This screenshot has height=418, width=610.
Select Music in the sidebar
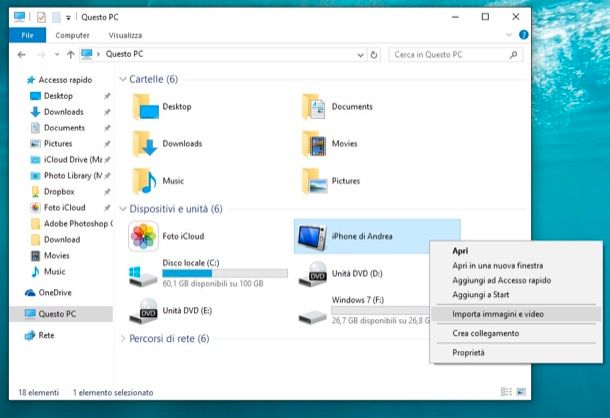point(54,271)
